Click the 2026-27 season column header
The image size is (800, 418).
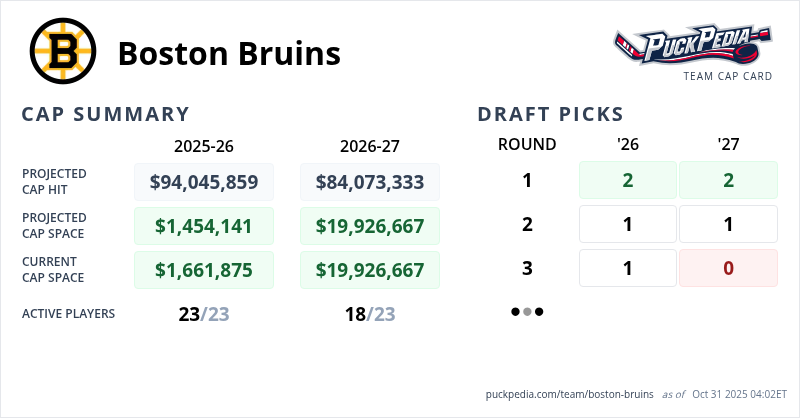click(370, 145)
